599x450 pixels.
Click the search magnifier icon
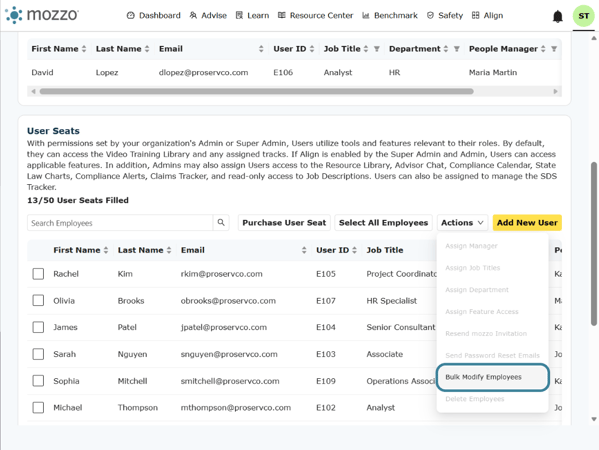(221, 223)
